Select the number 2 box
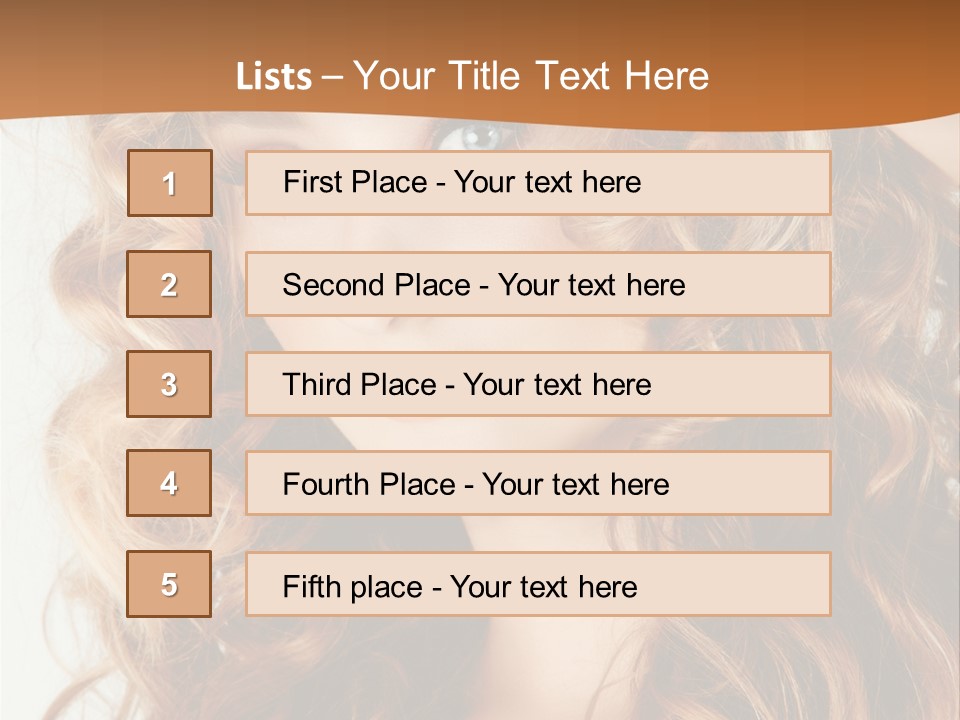This screenshot has width=960, height=720. pyautogui.click(x=169, y=284)
